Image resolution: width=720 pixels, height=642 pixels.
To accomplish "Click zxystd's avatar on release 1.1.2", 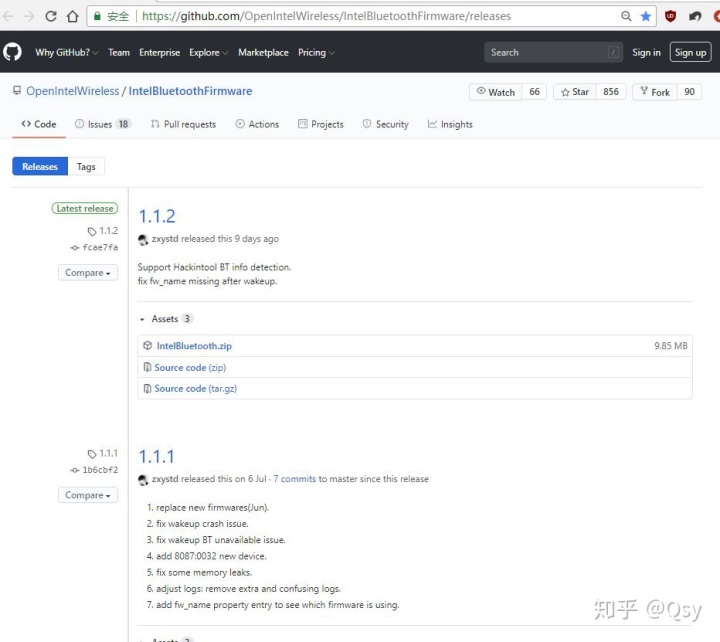I will coord(143,239).
